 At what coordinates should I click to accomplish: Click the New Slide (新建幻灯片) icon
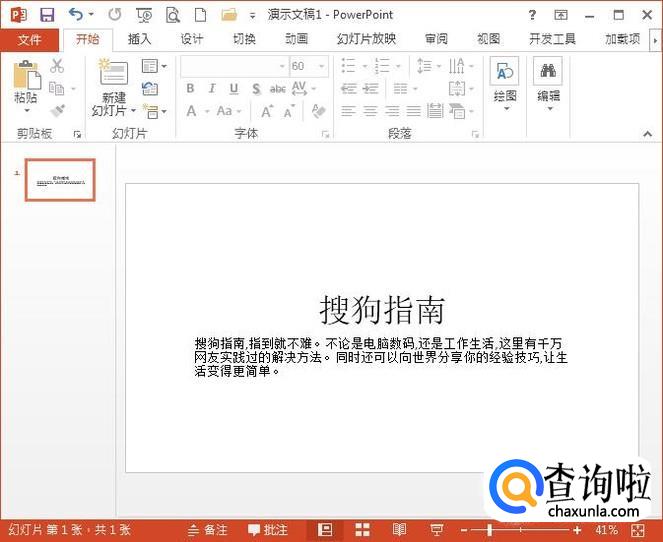click(x=113, y=76)
